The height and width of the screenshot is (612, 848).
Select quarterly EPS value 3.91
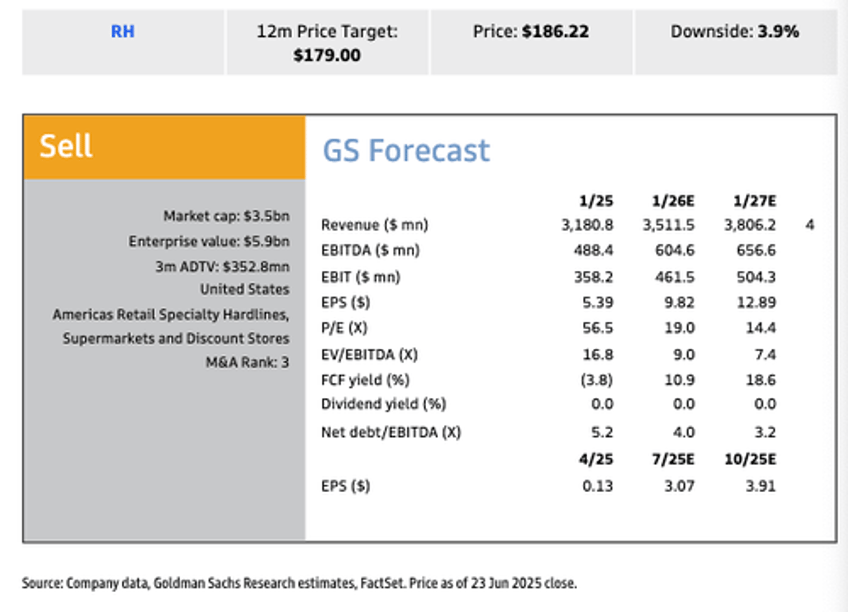pyautogui.click(x=761, y=486)
